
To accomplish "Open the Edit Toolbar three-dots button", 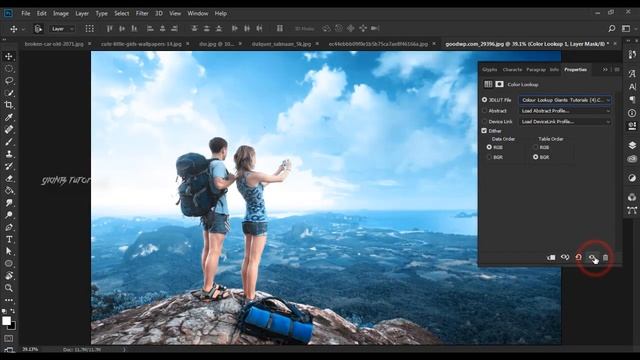I will (x=9, y=300).
